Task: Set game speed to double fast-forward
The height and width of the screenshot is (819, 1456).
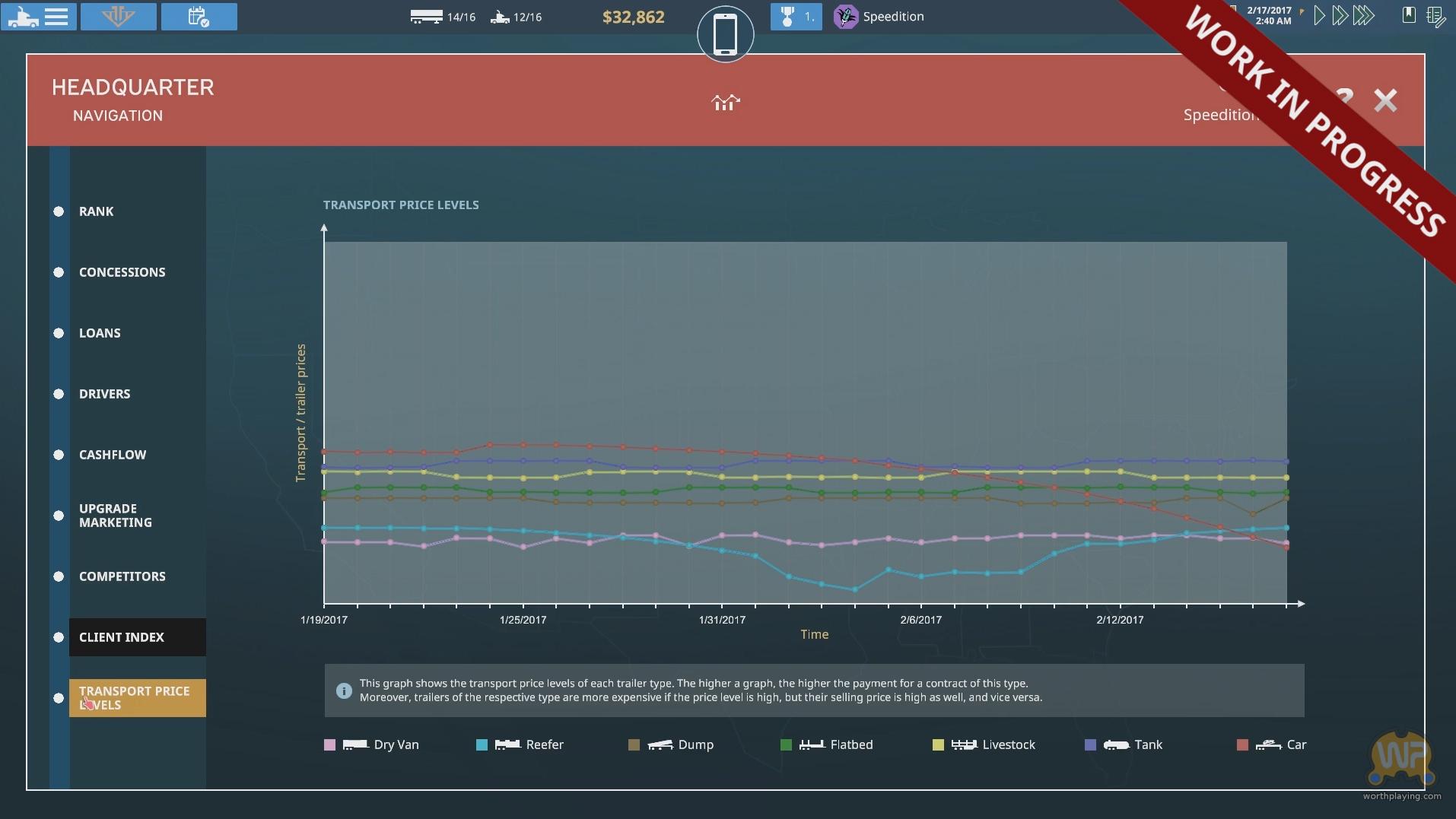Action: (1340, 16)
